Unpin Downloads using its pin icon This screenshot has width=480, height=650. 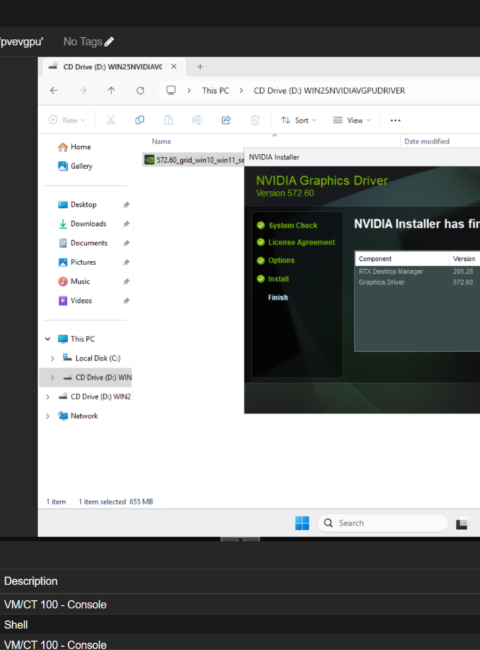126,224
